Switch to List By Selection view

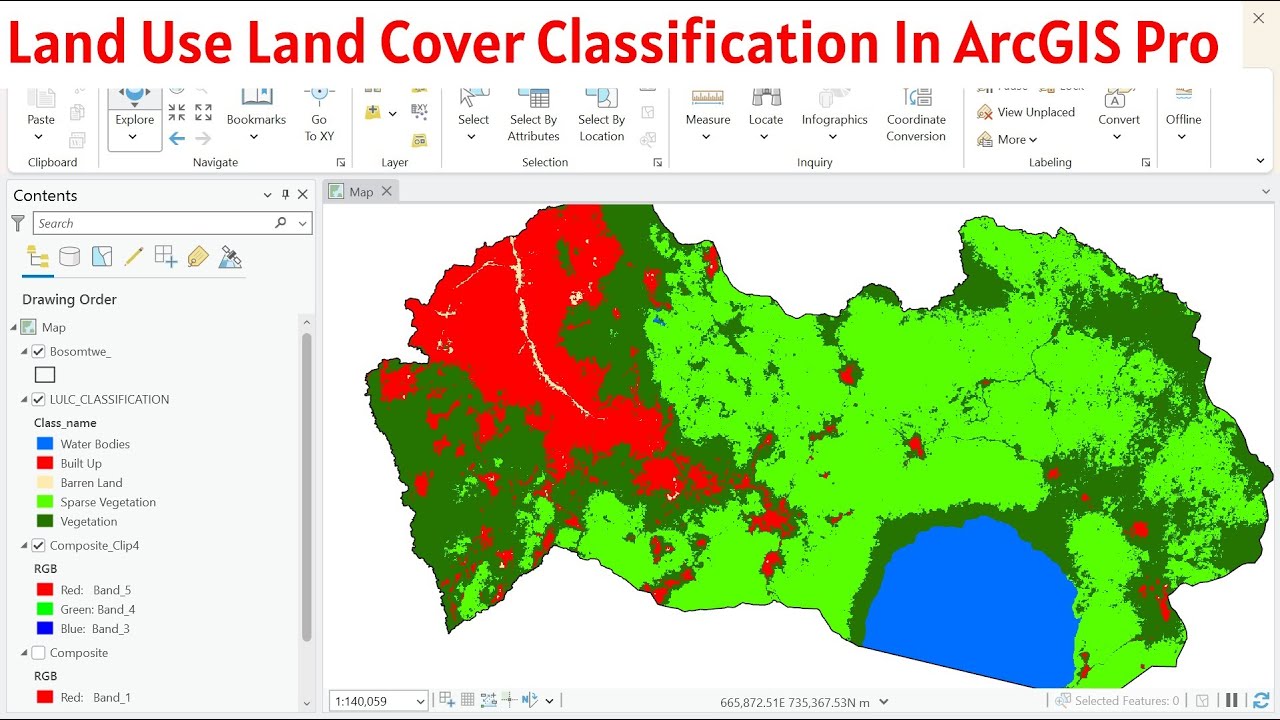pos(102,257)
